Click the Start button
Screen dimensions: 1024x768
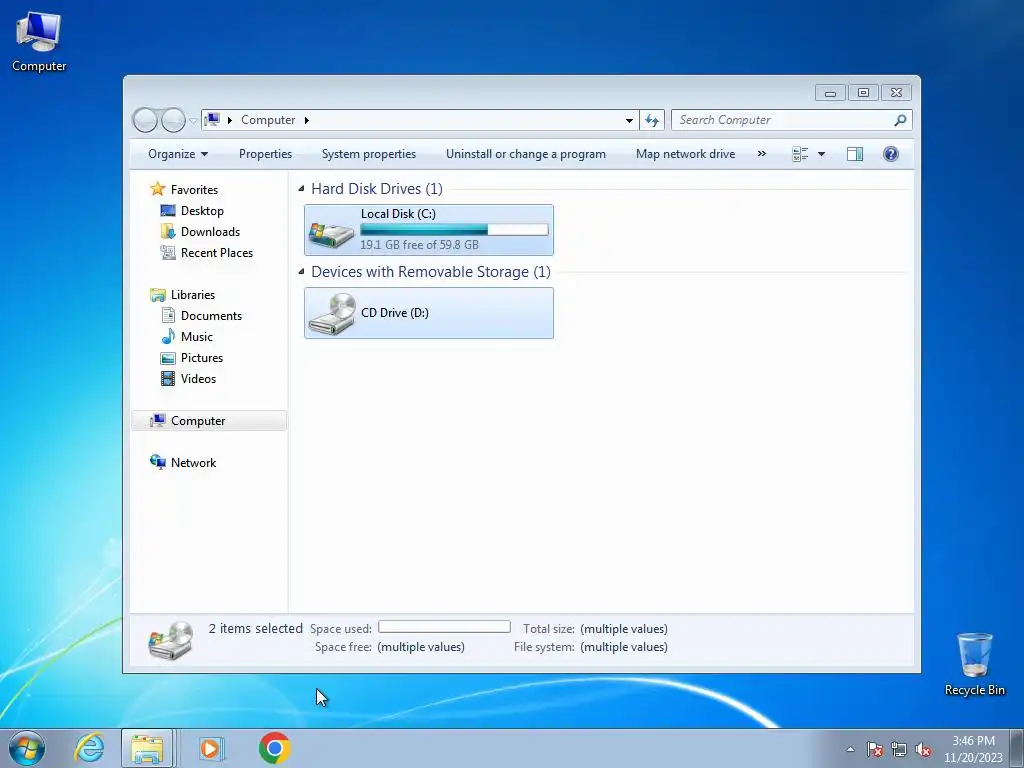tap(27, 748)
